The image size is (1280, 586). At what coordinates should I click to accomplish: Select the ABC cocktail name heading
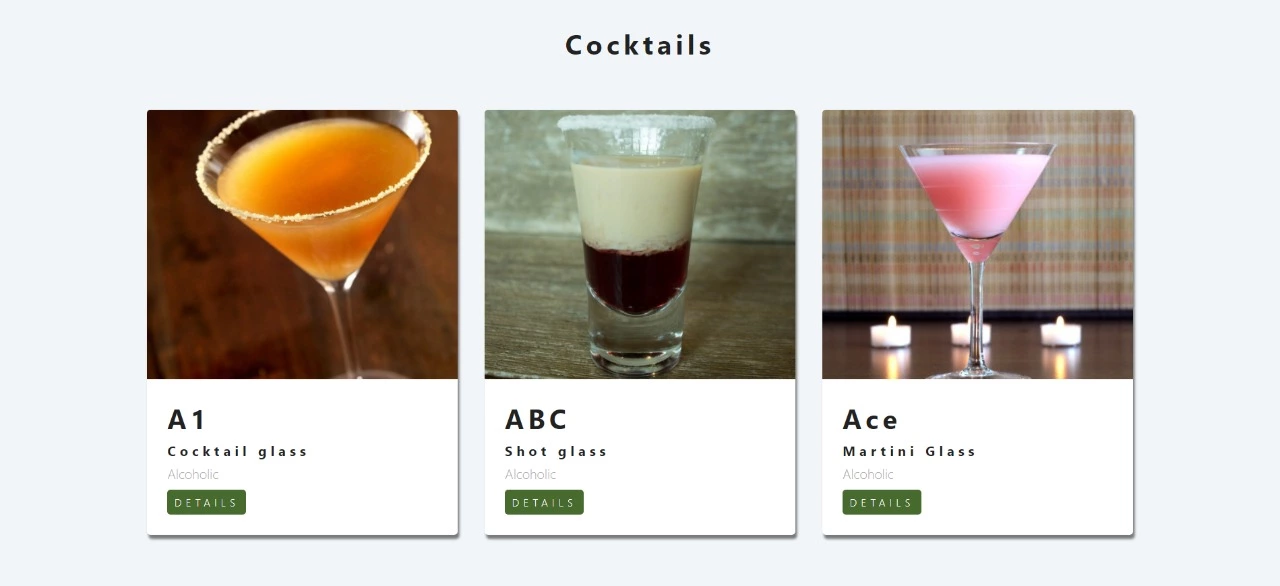coord(536,419)
